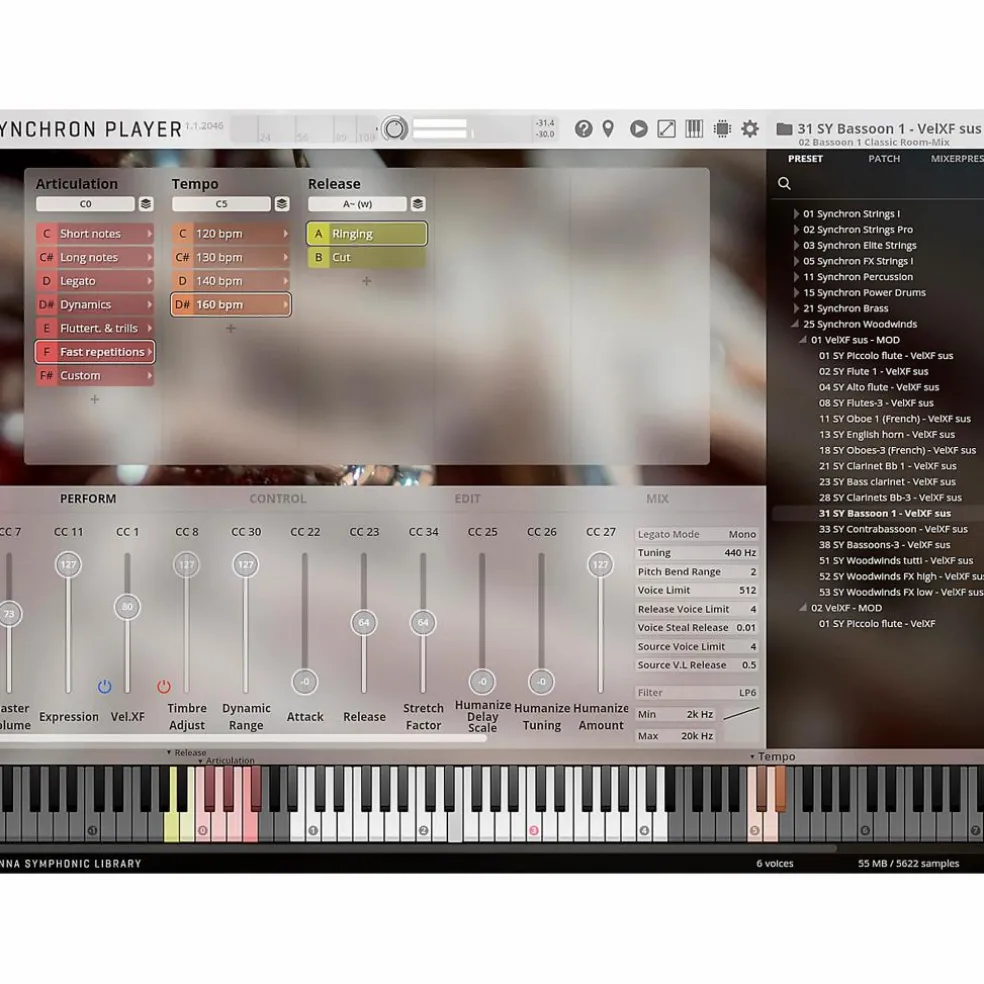Image resolution: width=984 pixels, height=984 pixels.
Task: Click the CC 11 Expression slider knob
Action: point(68,565)
